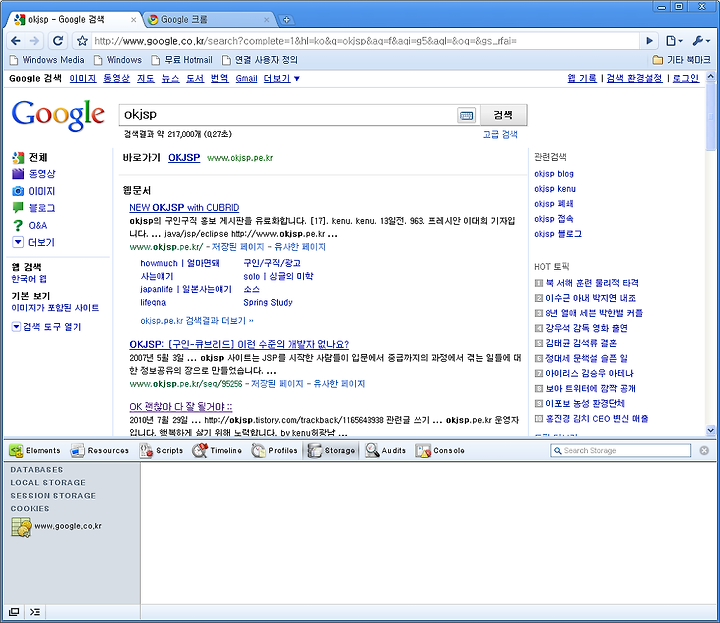The height and width of the screenshot is (623, 720).
Task: Bookmark this page with the star
Action: [82, 41]
